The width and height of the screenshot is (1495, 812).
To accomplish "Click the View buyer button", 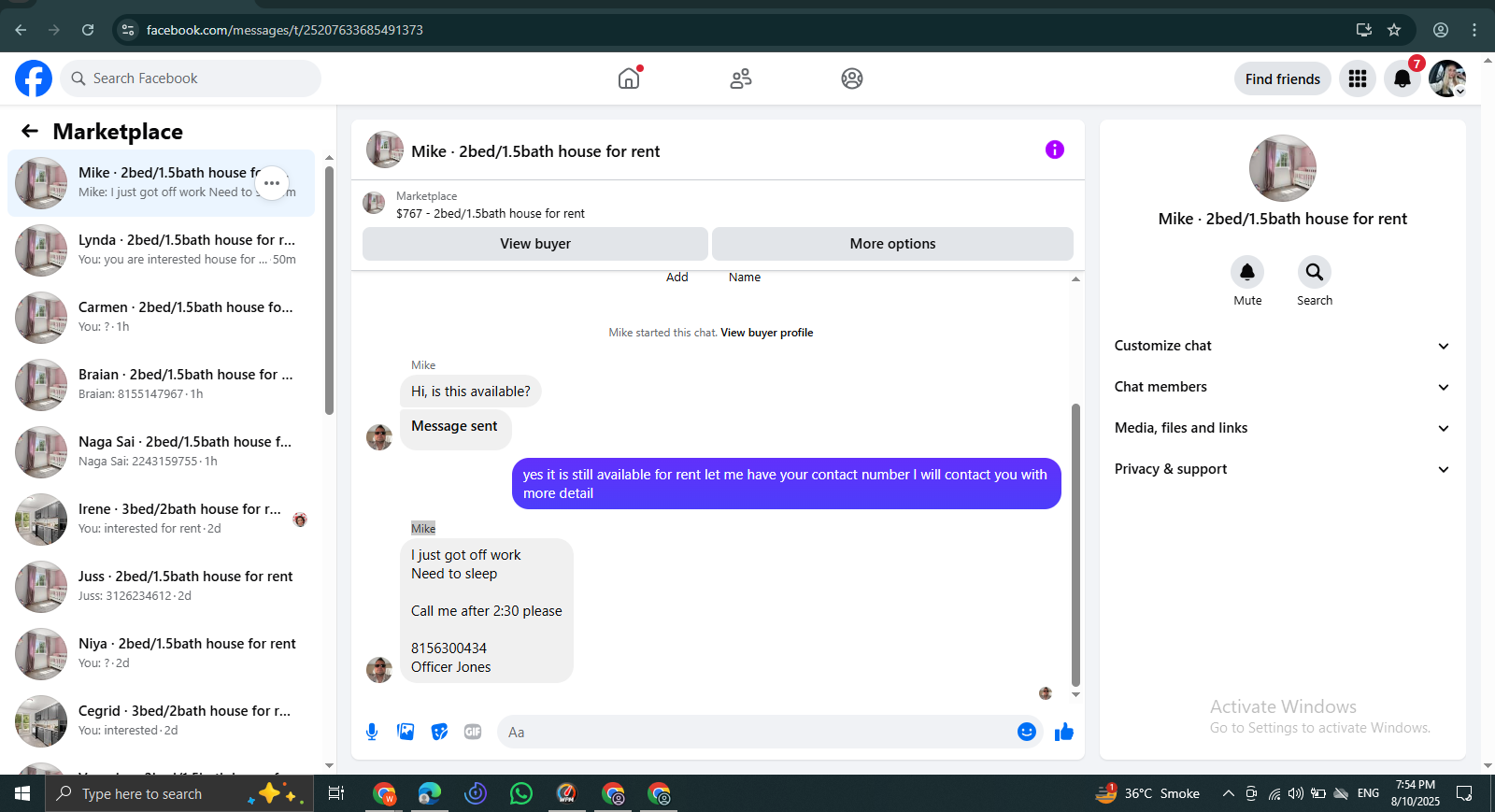I will [x=535, y=244].
